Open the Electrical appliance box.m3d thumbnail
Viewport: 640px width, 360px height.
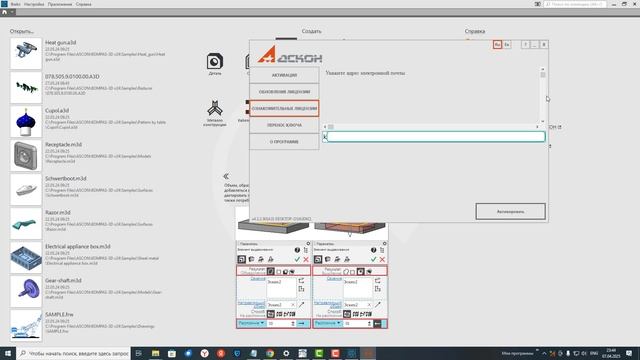(x=26, y=258)
